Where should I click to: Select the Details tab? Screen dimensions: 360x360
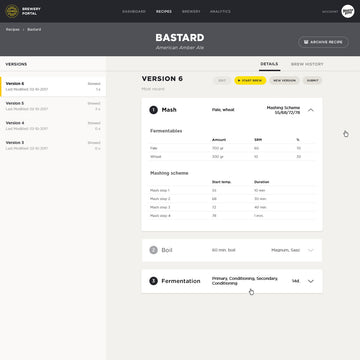point(269,64)
